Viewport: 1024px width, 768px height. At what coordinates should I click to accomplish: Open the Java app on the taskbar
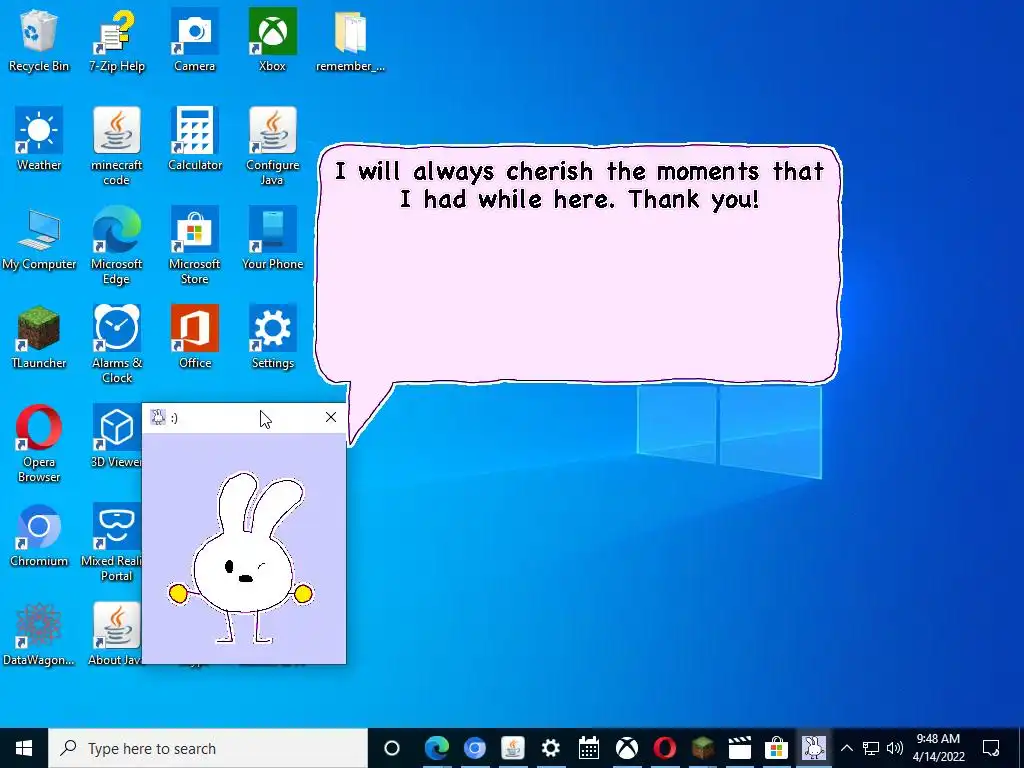tap(513, 748)
